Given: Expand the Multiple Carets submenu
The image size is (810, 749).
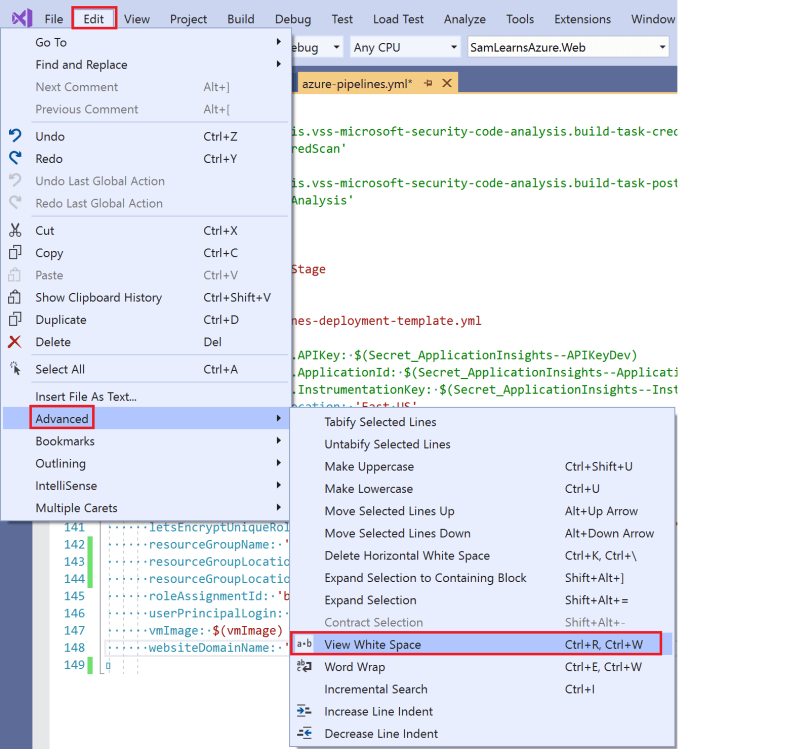Looking at the screenshot, I should pos(146,507).
